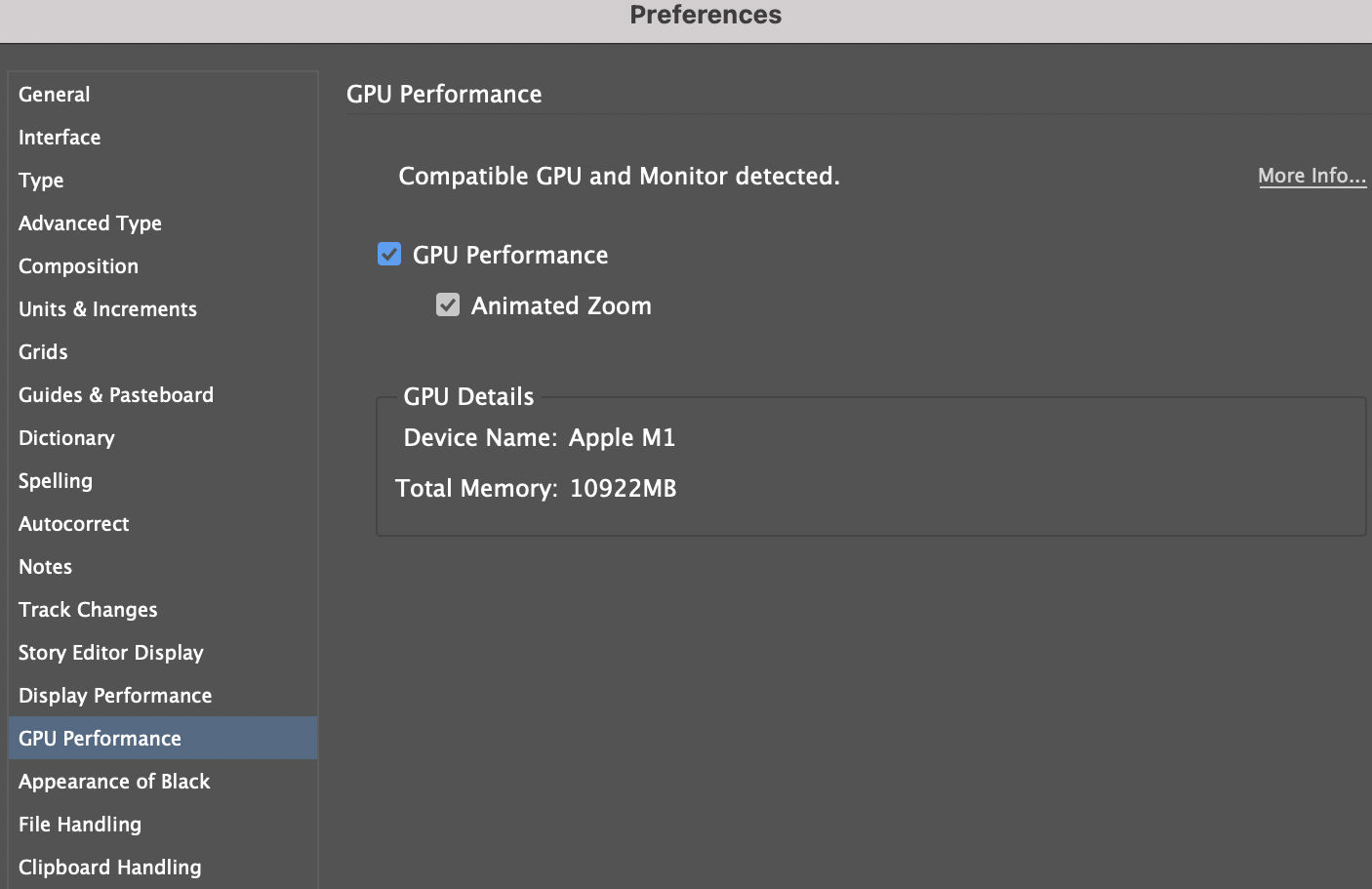The height and width of the screenshot is (889, 1372).
Task: Uncheck the Animated Zoom option
Action: pyautogui.click(x=448, y=304)
